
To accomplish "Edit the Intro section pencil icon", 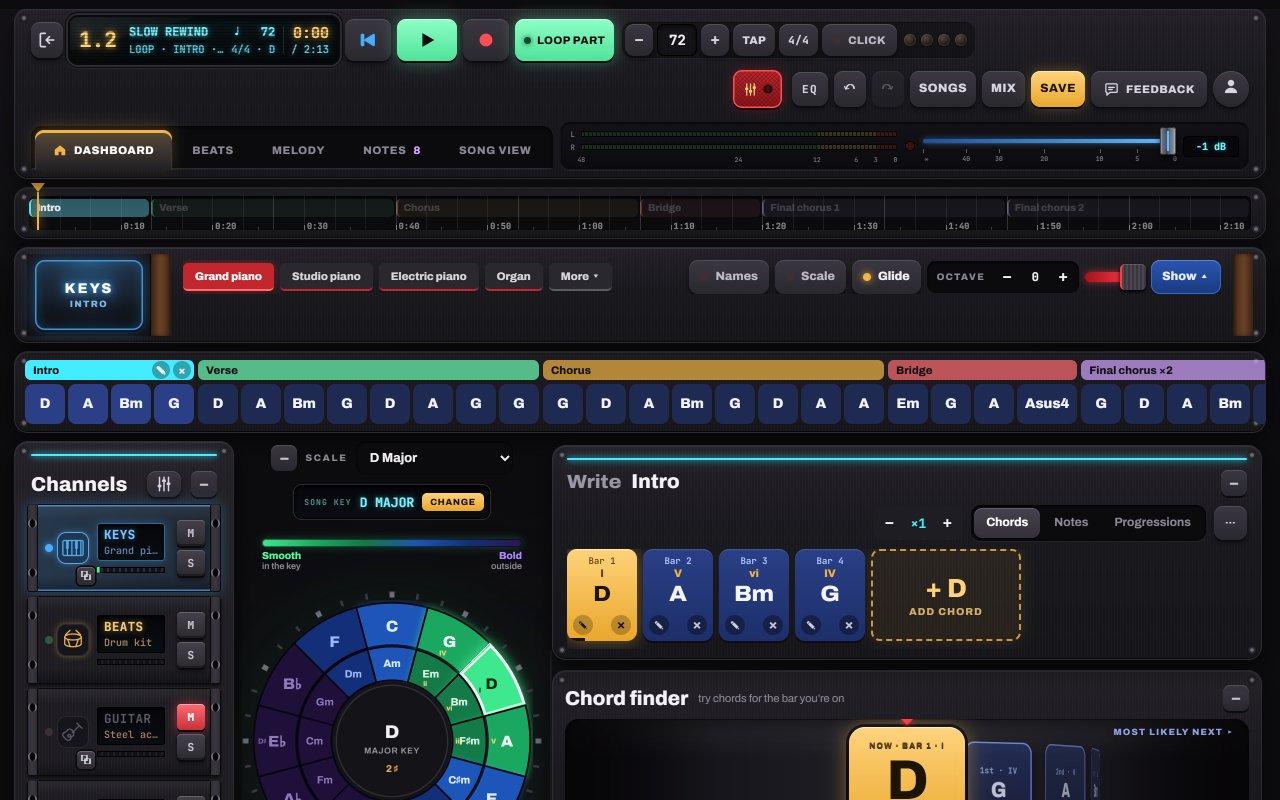I will (160, 370).
